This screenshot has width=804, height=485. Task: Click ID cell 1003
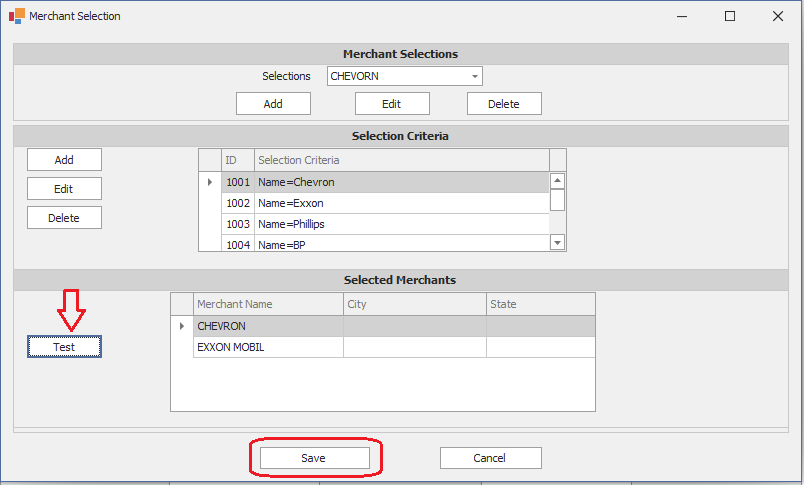point(238,224)
